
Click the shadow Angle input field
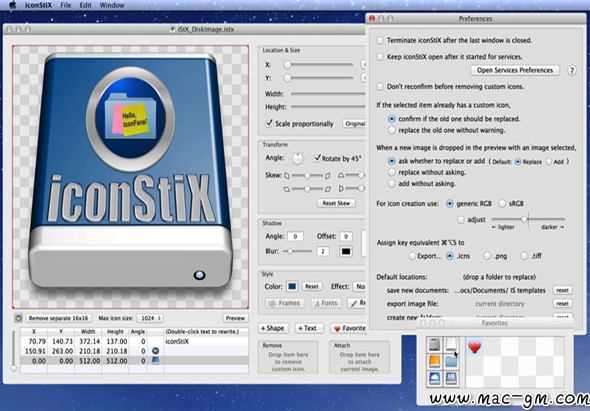click(295, 236)
